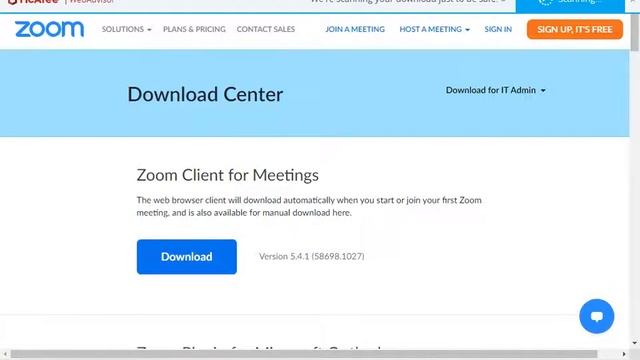
Task: Expand the Solutions menu
Action: [127, 29]
